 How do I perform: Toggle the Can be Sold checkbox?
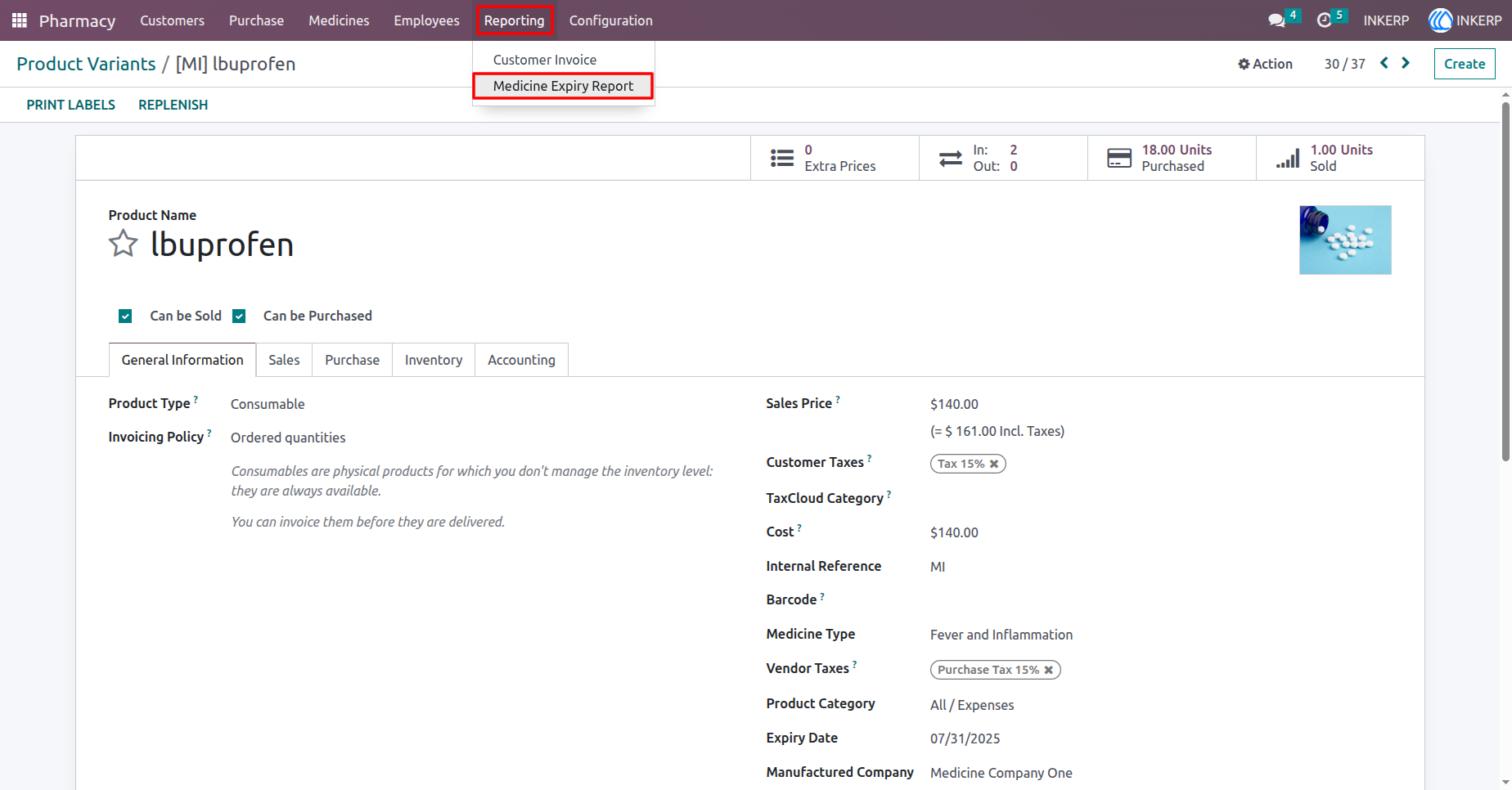click(125, 316)
